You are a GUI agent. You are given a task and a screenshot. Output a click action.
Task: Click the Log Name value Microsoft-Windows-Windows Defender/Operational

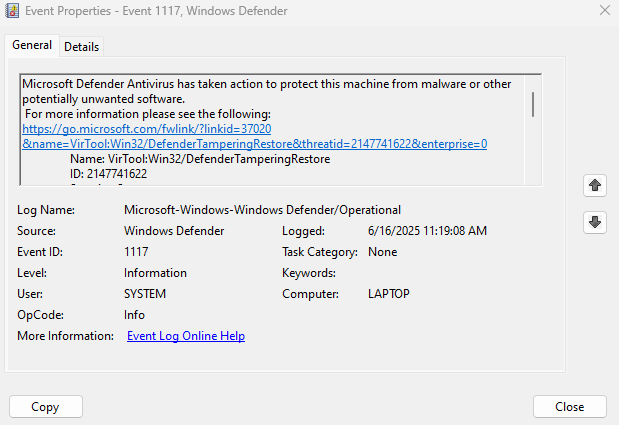262,210
